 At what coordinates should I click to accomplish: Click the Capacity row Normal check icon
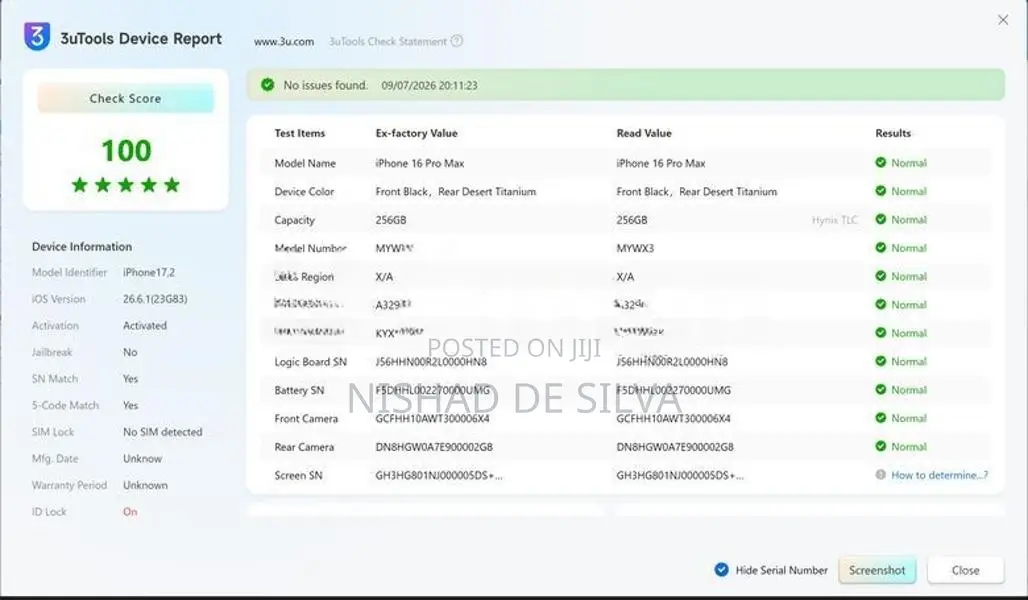(x=880, y=219)
